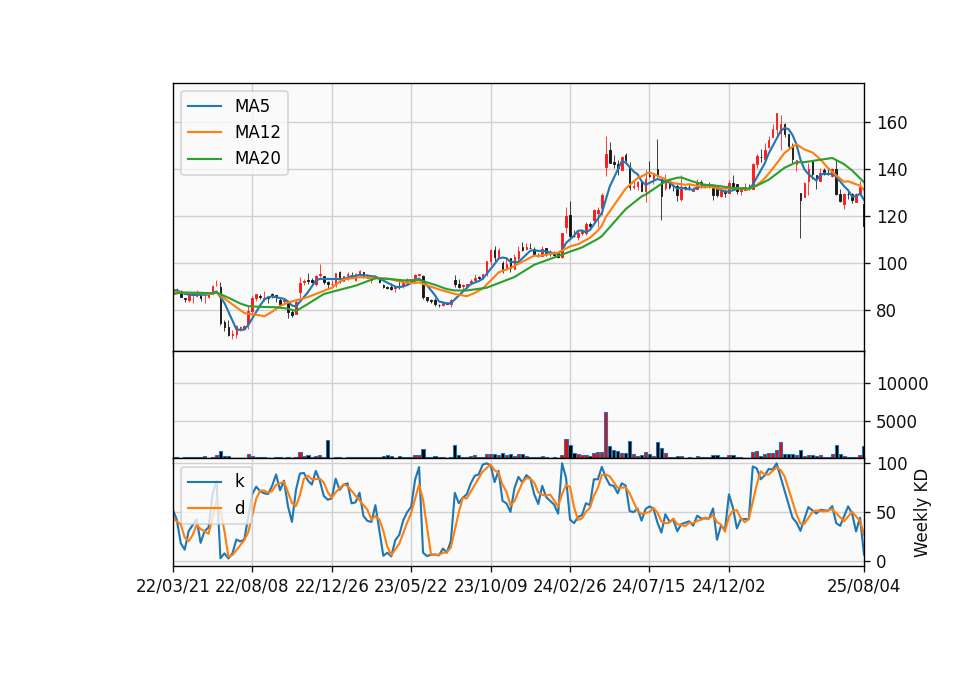Click the d legend label in KD panel
This screenshot has width=960, height=690.
(239, 508)
